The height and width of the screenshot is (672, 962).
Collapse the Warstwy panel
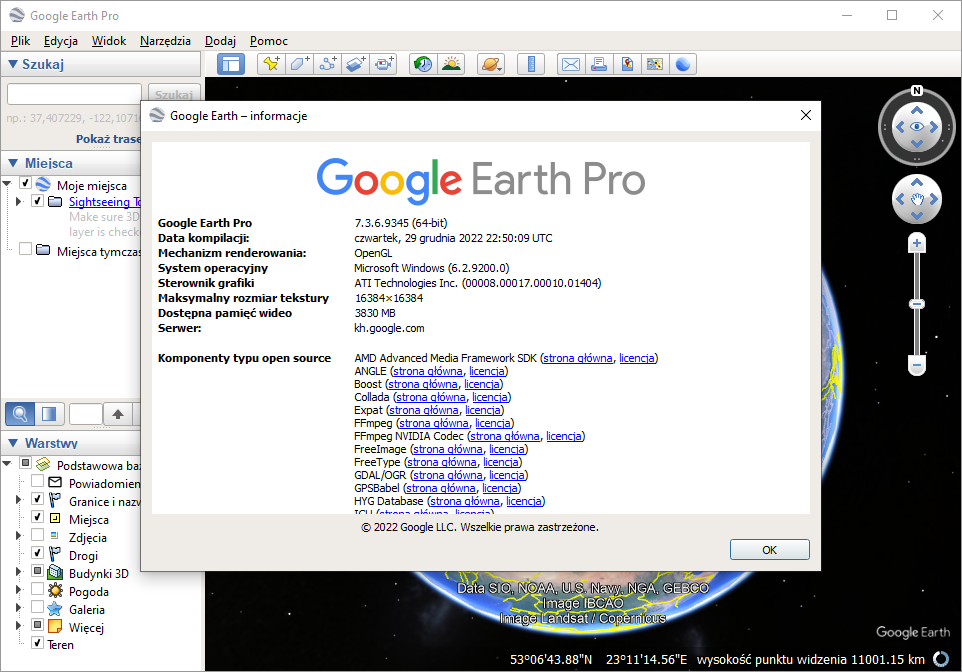[x=12, y=443]
